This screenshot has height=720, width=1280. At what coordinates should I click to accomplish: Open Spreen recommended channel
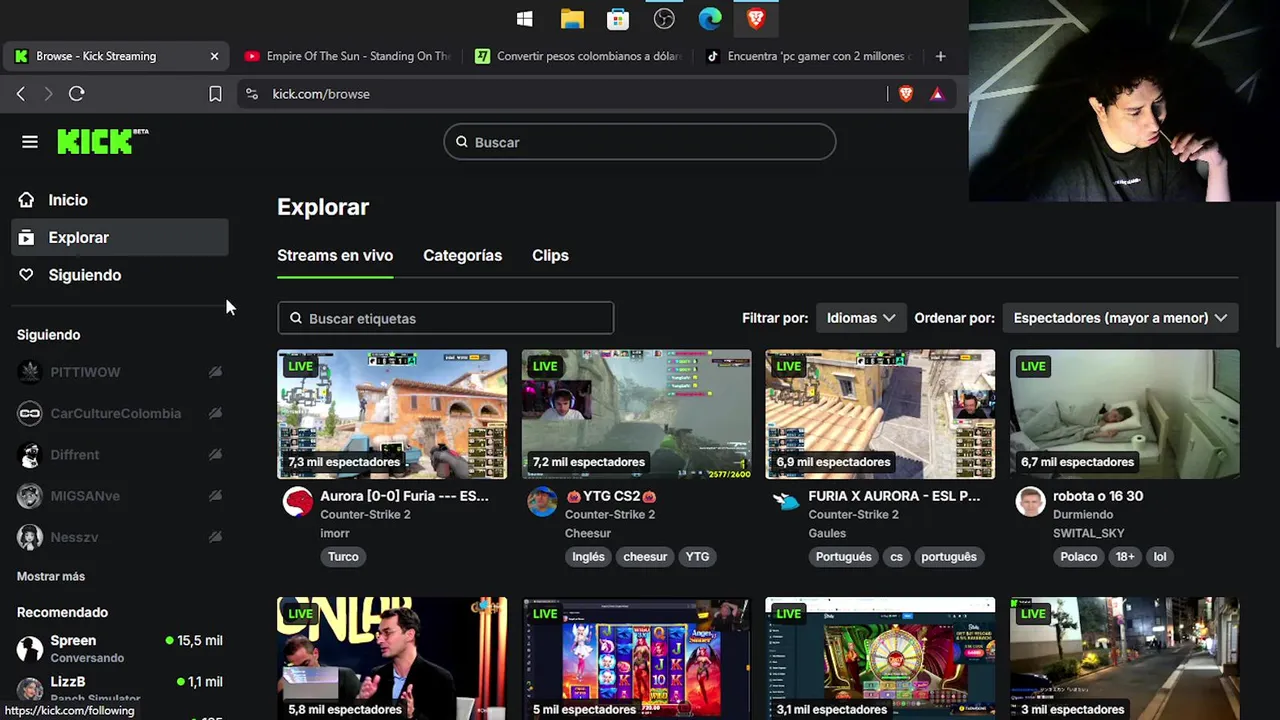(x=120, y=648)
